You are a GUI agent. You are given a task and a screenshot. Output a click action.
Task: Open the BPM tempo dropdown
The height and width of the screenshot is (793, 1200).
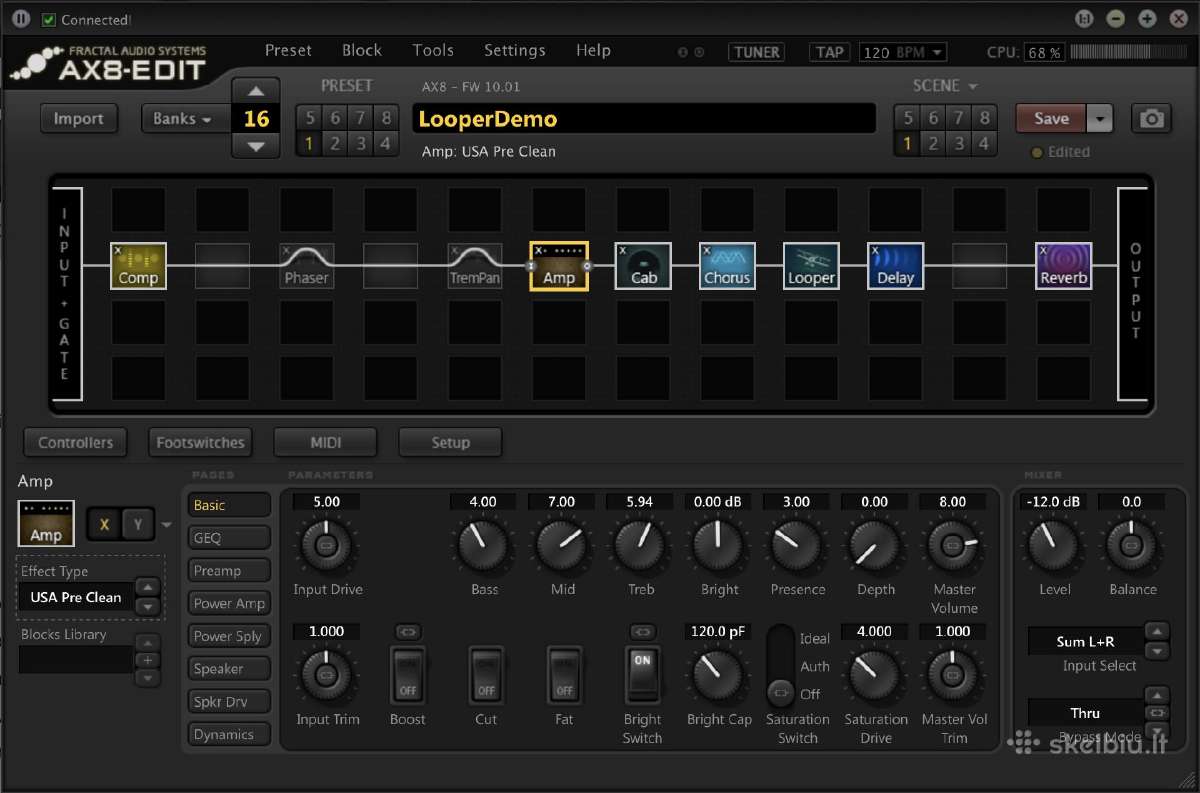902,52
